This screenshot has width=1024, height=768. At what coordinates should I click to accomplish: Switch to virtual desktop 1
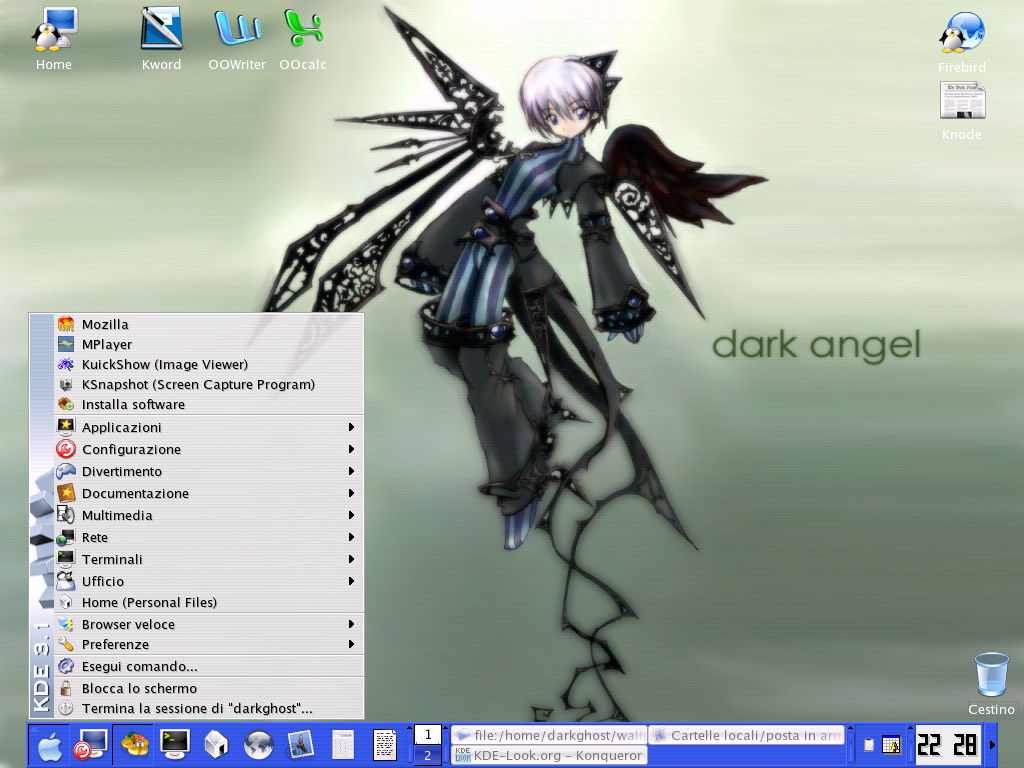coord(428,735)
